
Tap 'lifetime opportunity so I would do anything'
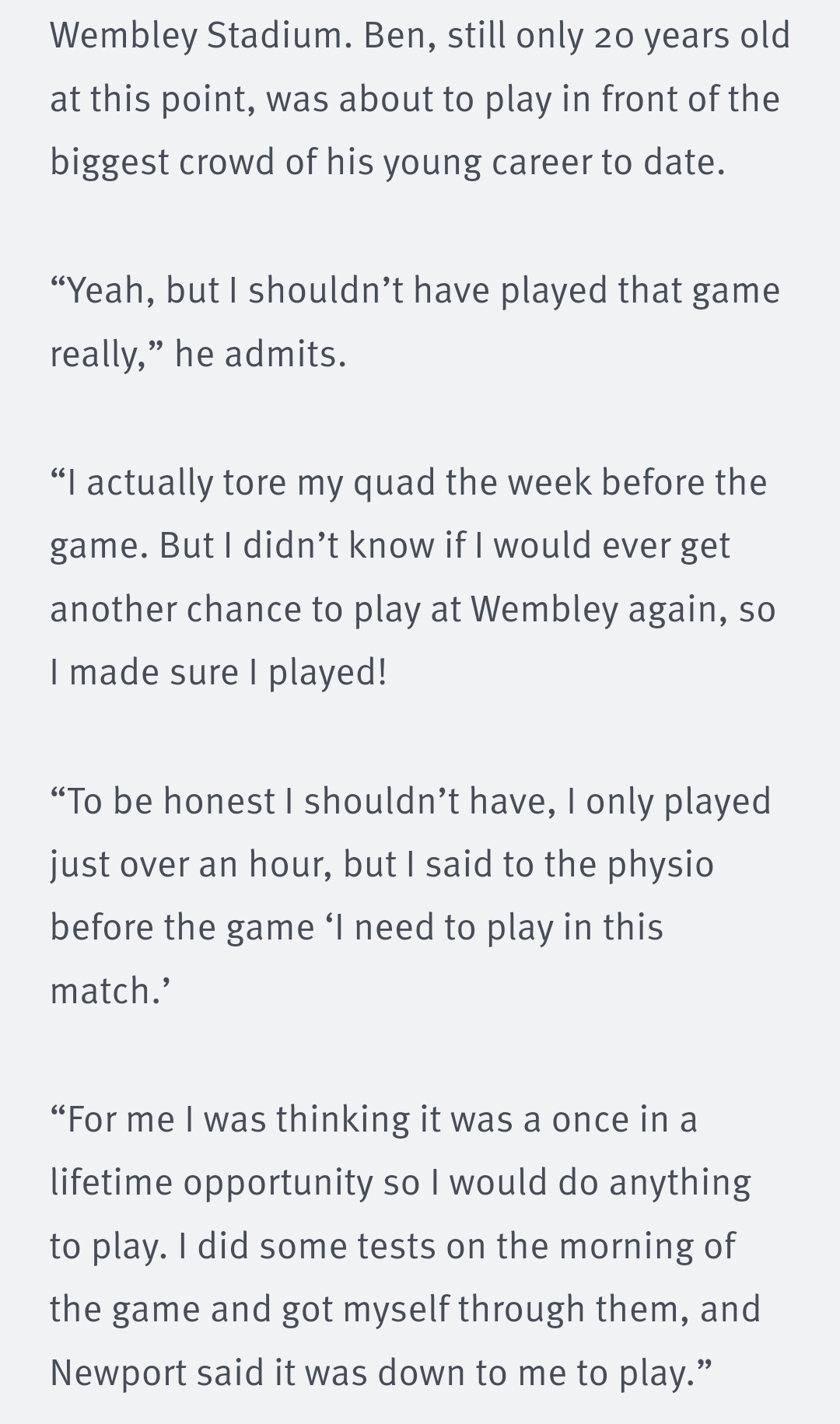click(x=401, y=1183)
